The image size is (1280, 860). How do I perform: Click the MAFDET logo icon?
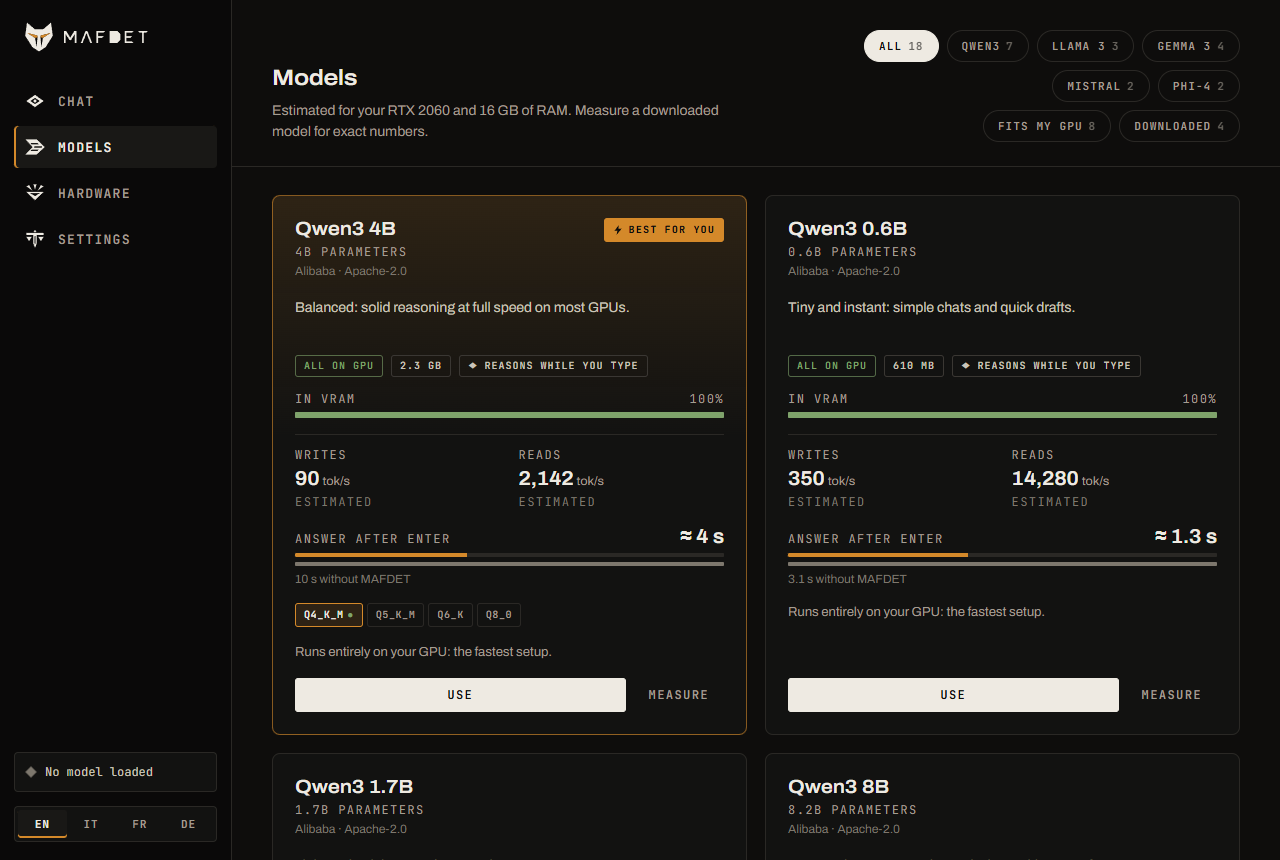(39, 37)
